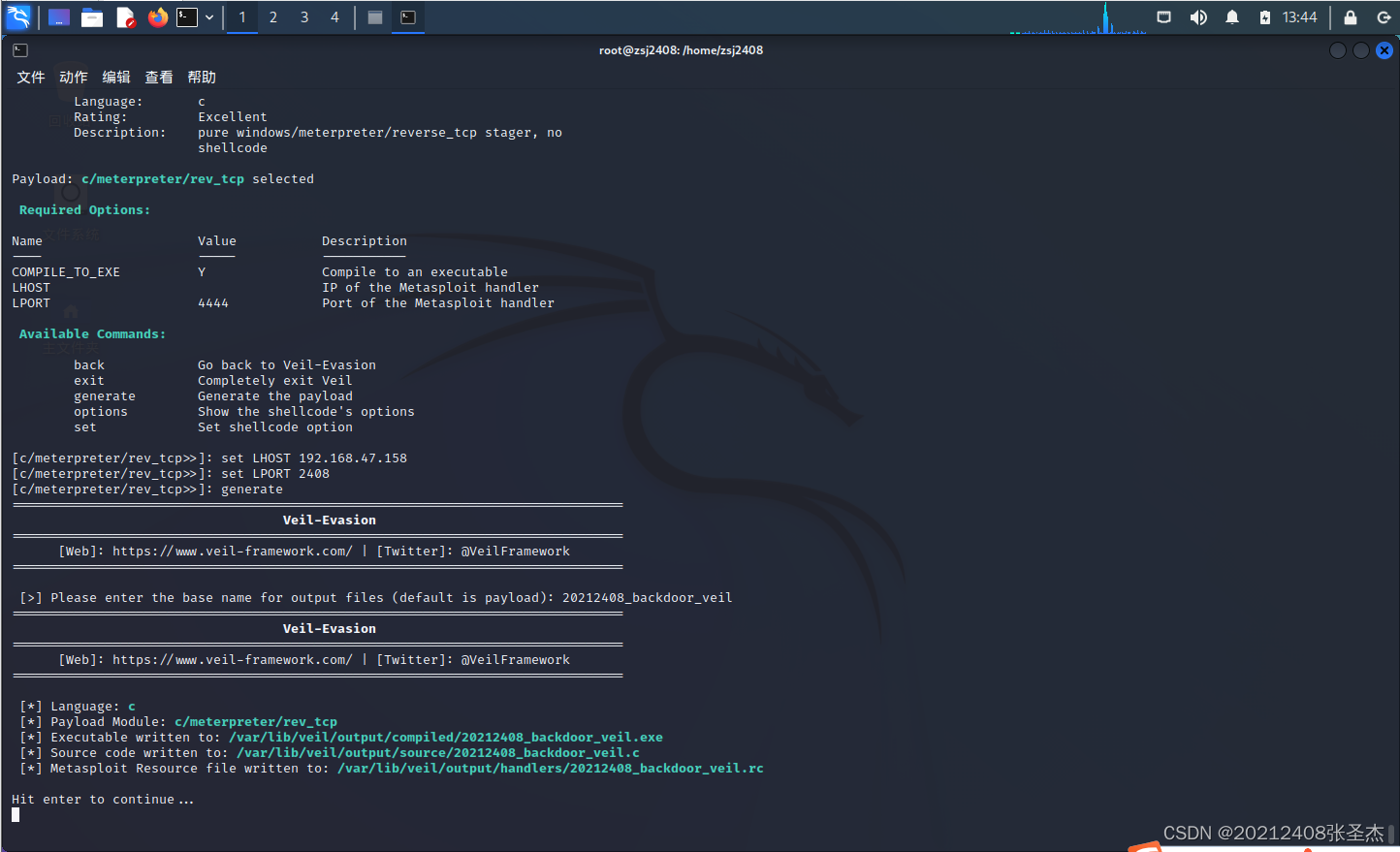The height and width of the screenshot is (852, 1400).
Task: Click the handlers 20212408_backdoor_veil.rc path
Action: click(551, 769)
